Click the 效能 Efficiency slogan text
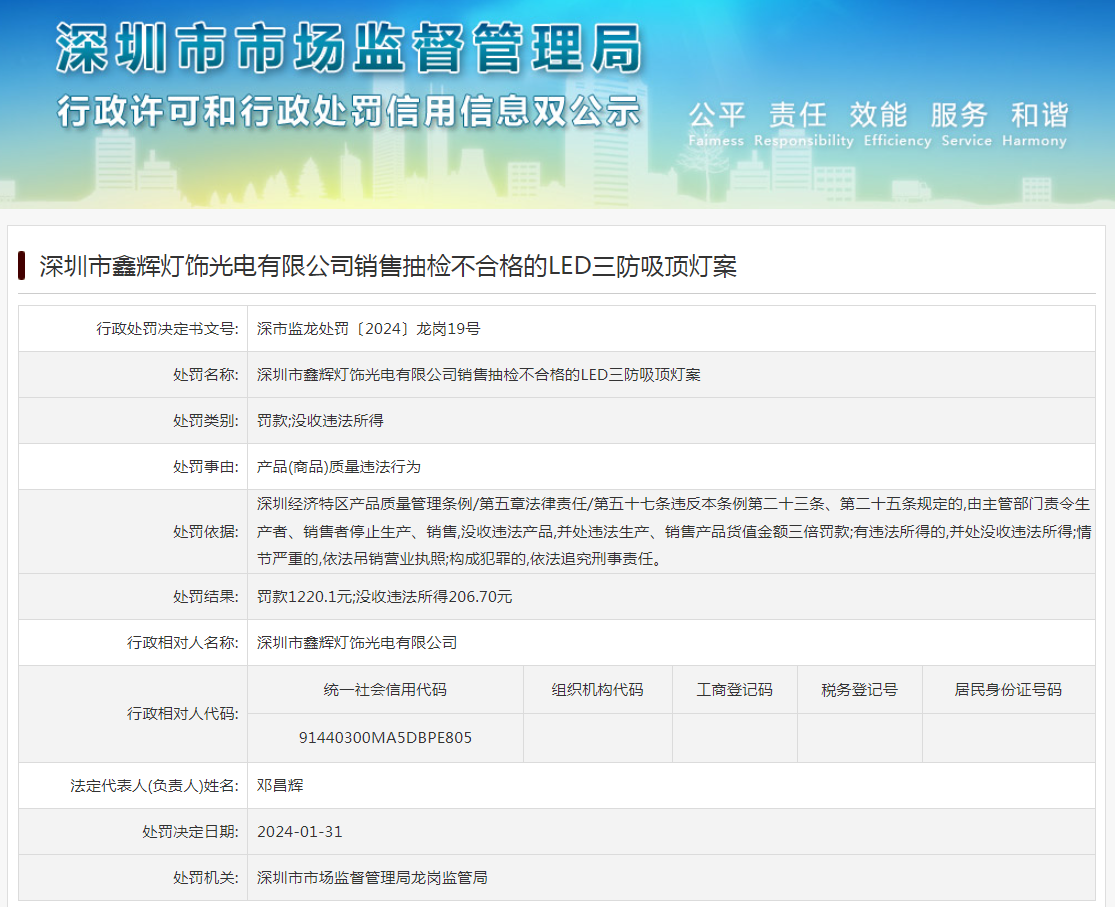Screen dimensions: 1115x907 (x=897, y=124)
